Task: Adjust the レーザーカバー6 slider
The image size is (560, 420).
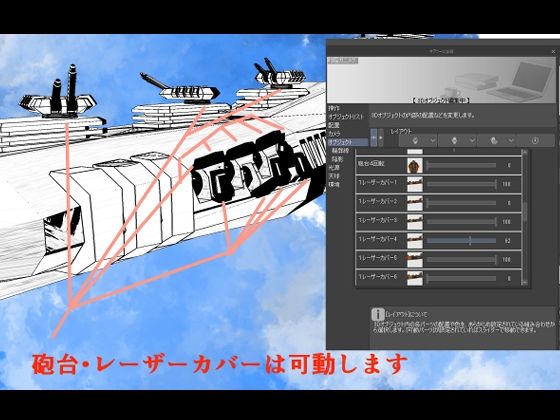Action: tap(461, 278)
